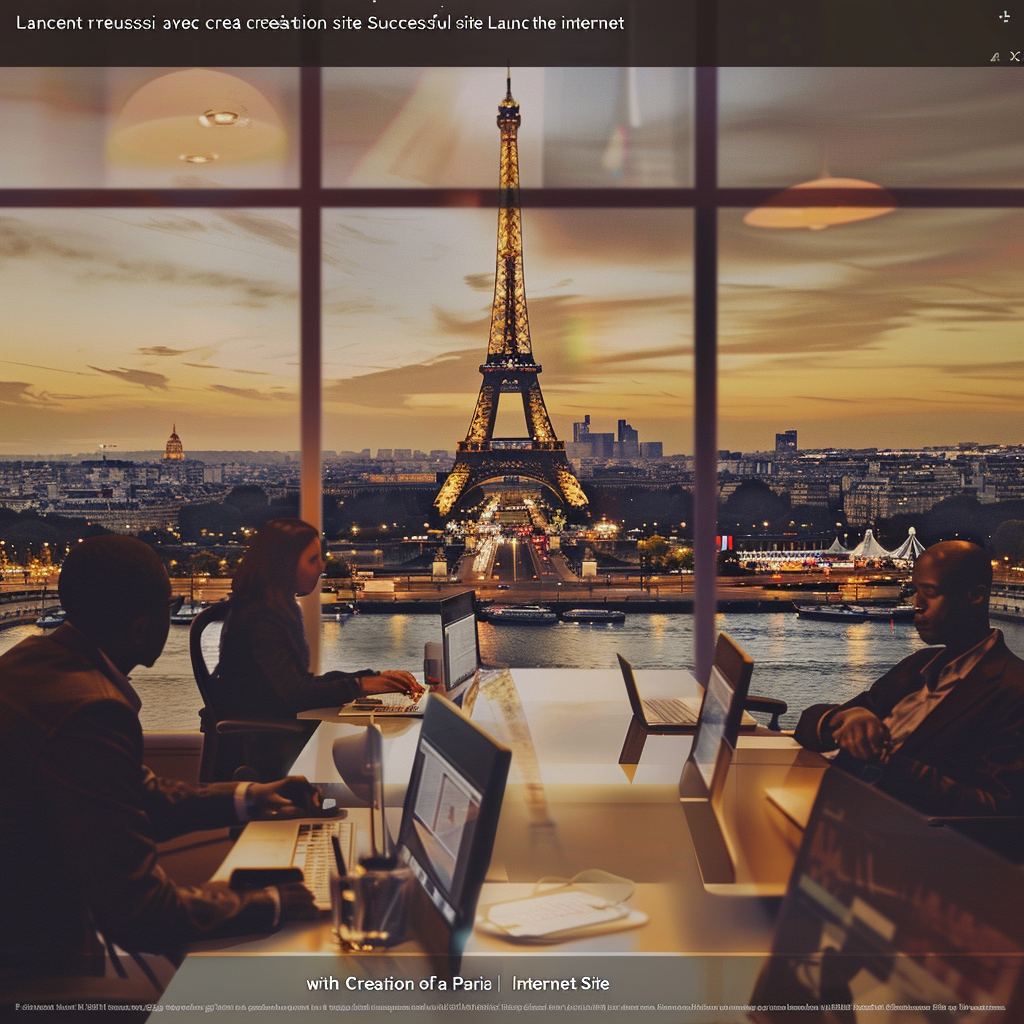
Task: Click the right pendant lamp reflection
Action: coord(819,203)
